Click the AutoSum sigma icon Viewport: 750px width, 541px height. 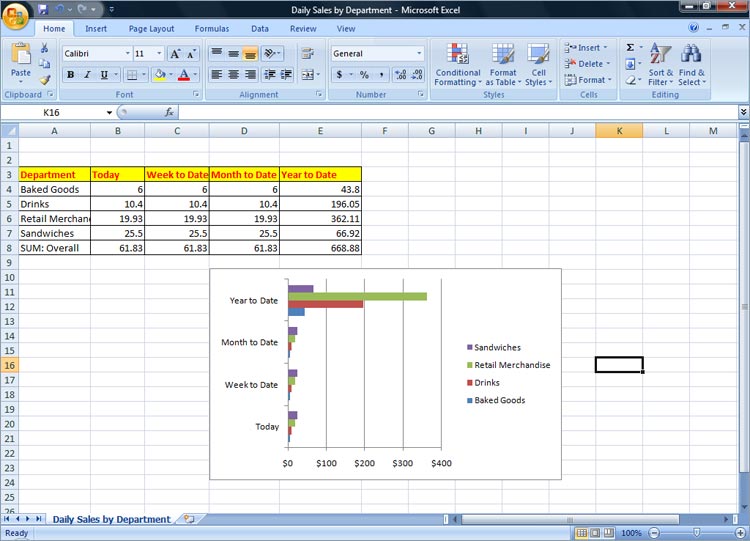click(630, 47)
